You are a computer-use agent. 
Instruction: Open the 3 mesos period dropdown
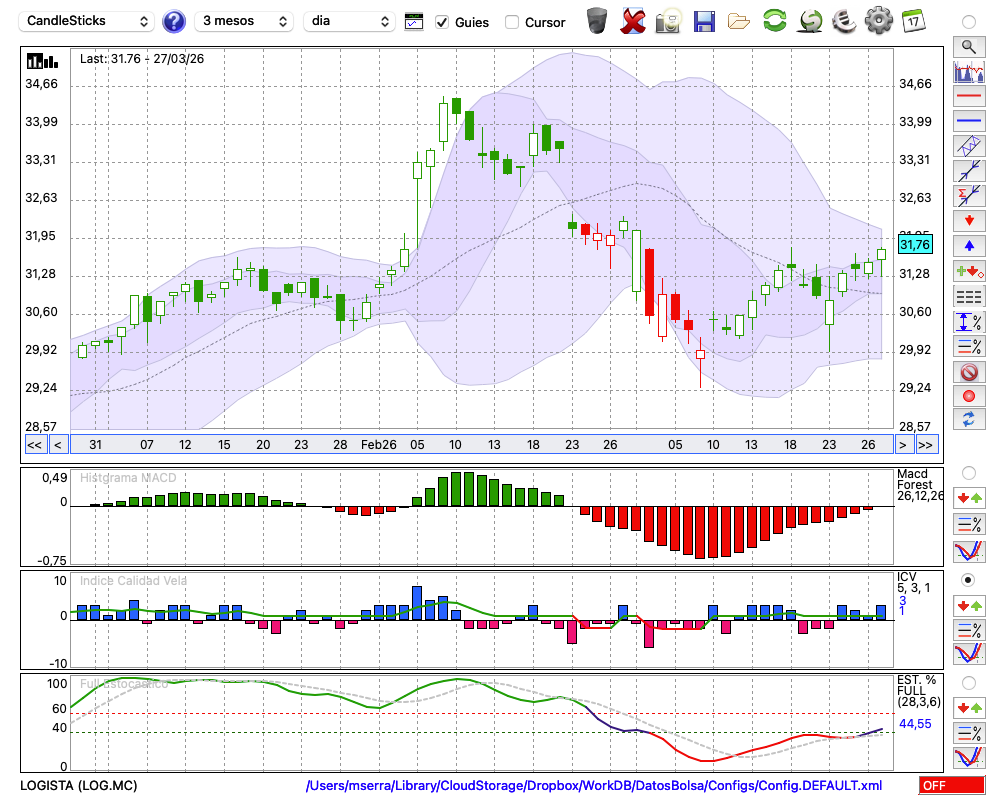[244, 21]
